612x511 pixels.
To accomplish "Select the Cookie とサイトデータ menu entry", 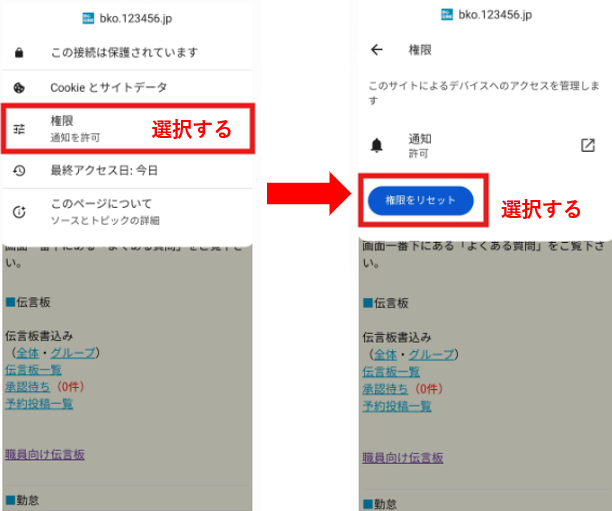I will click(108, 88).
